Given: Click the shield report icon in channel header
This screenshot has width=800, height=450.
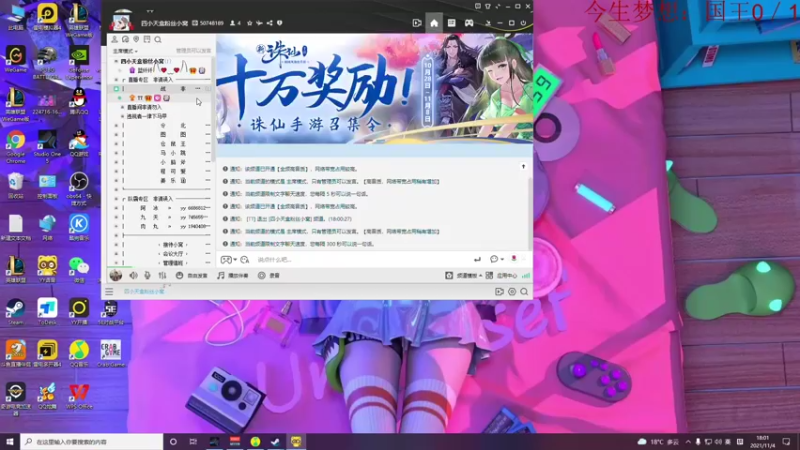Looking at the screenshot, I should (280, 23).
